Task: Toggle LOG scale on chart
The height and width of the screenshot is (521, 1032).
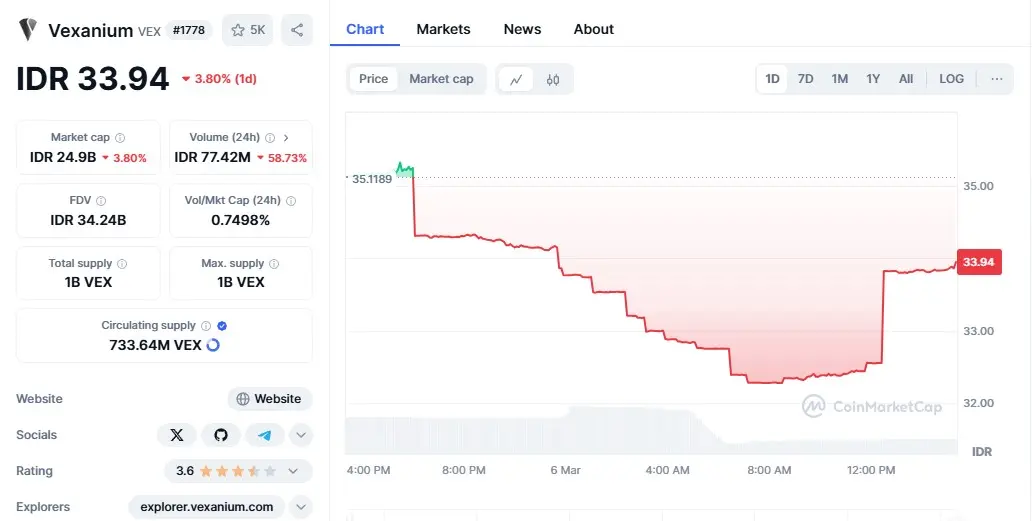Action: (951, 79)
